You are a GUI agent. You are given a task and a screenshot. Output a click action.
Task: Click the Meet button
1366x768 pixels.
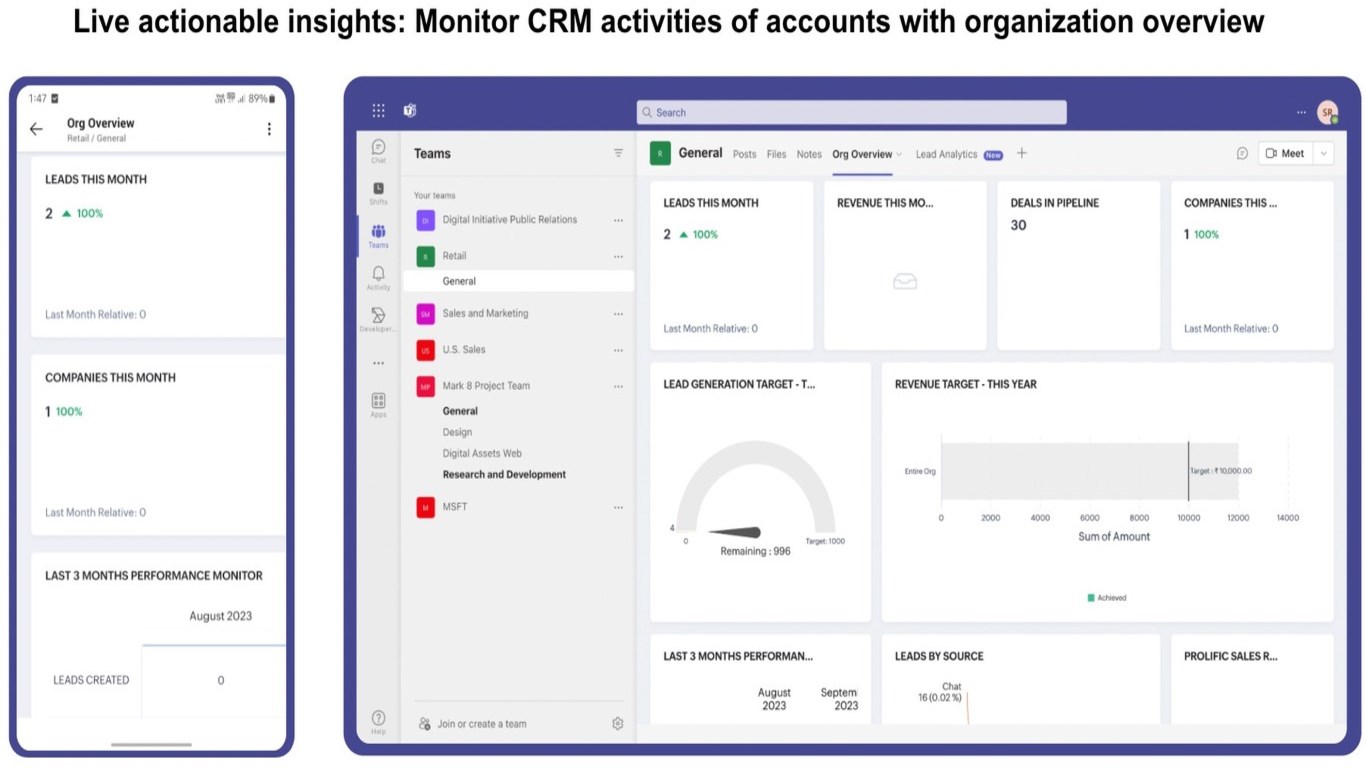[x=1286, y=153]
